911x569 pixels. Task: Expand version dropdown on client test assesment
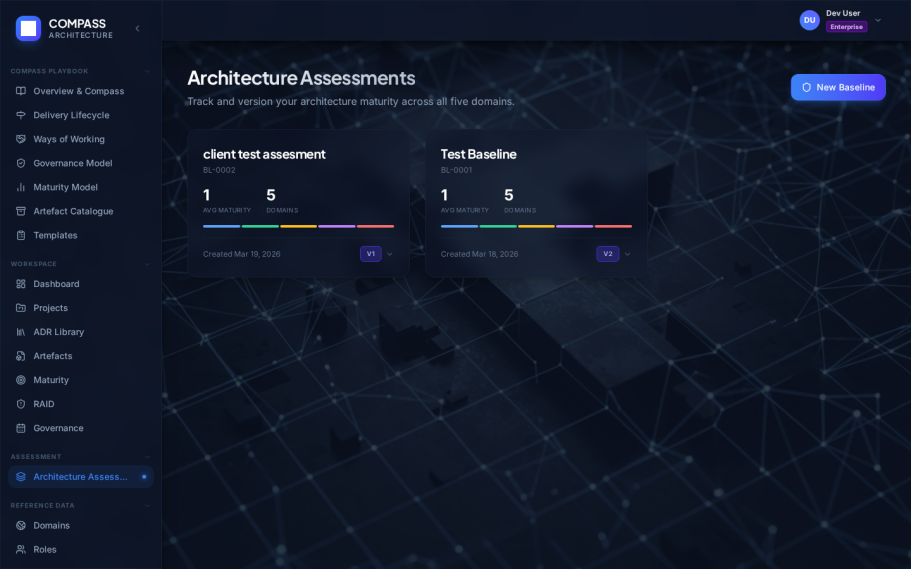389,254
